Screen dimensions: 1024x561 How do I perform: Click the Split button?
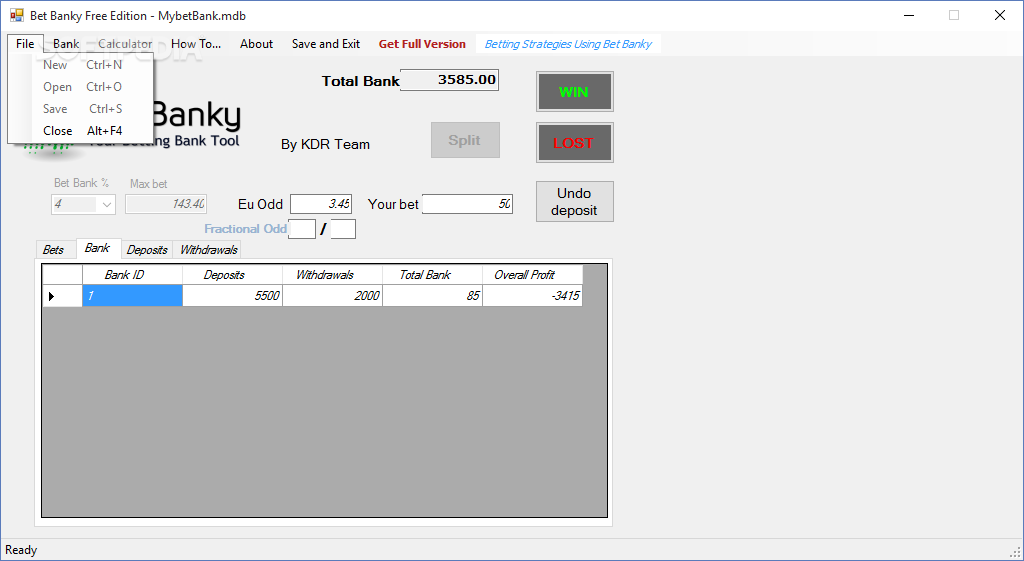465,140
